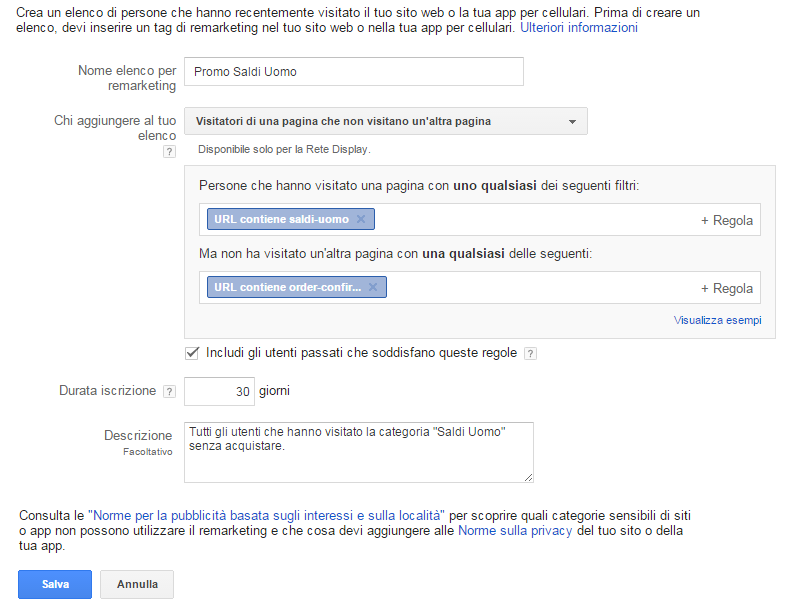This screenshot has height=608, width=807.
Task: Open 'Norme per la pubblicità basata sugli interessi' link
Action: pos(267,515)
